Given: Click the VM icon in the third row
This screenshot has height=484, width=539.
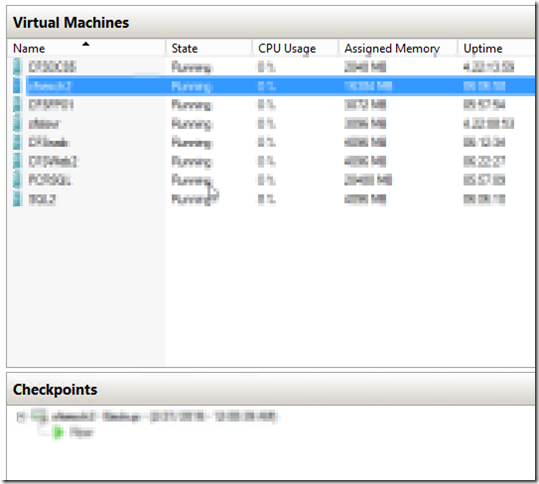Looking at the screenshot, I should 17,104.
